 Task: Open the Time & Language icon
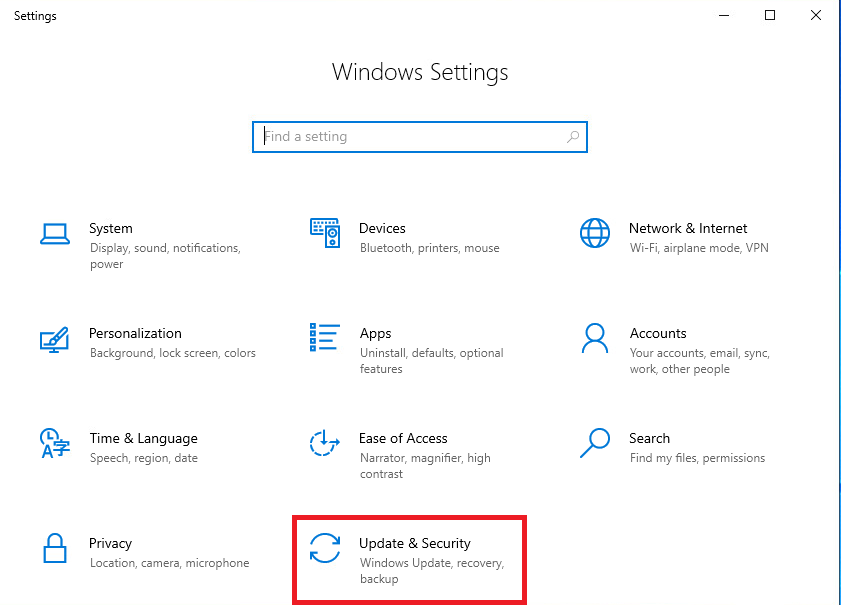coord(55,443)
